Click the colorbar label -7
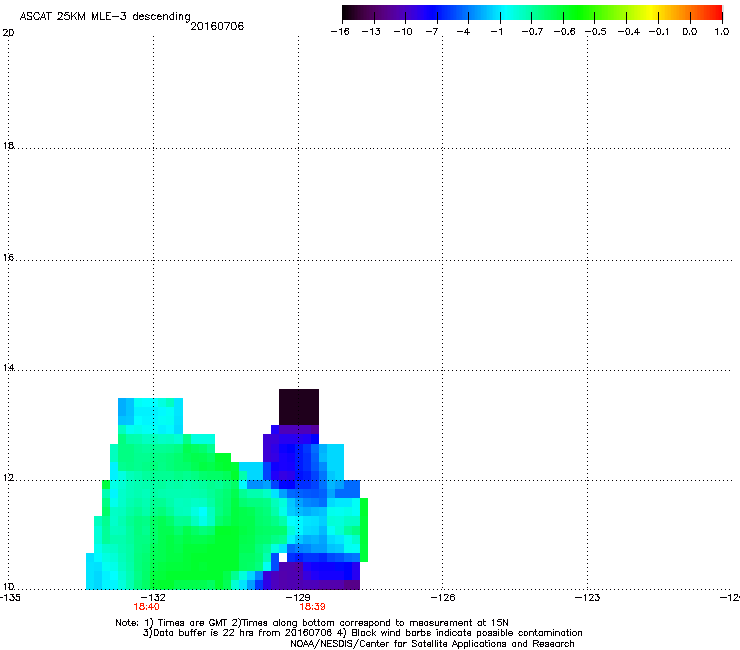The image size is (740, 650). 432,32
